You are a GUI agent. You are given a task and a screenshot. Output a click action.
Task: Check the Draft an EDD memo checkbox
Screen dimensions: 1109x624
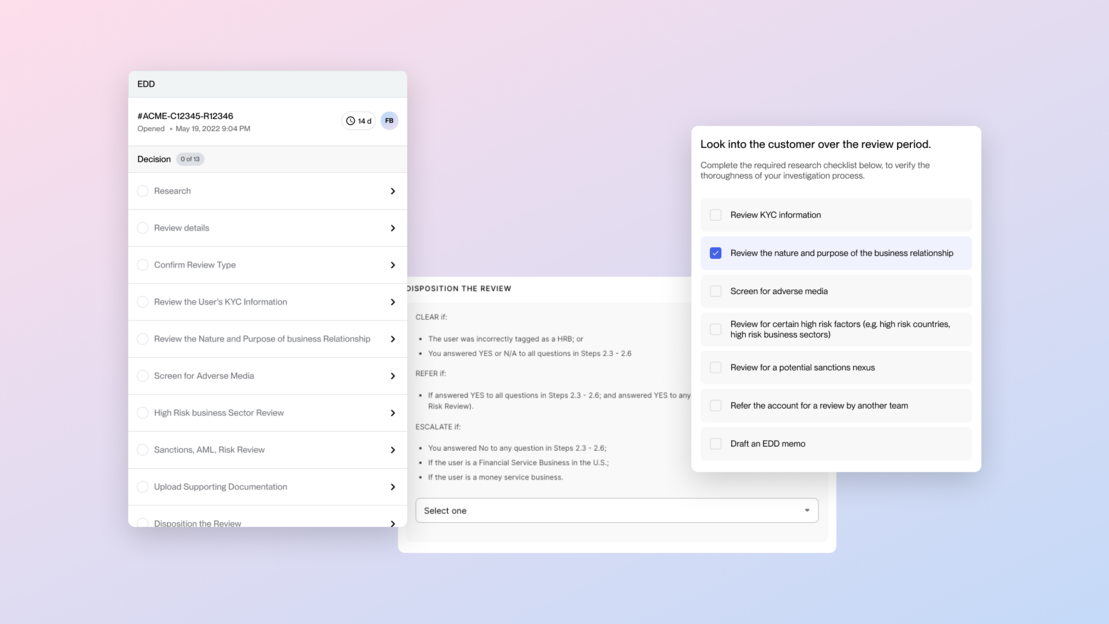(716, 444)
